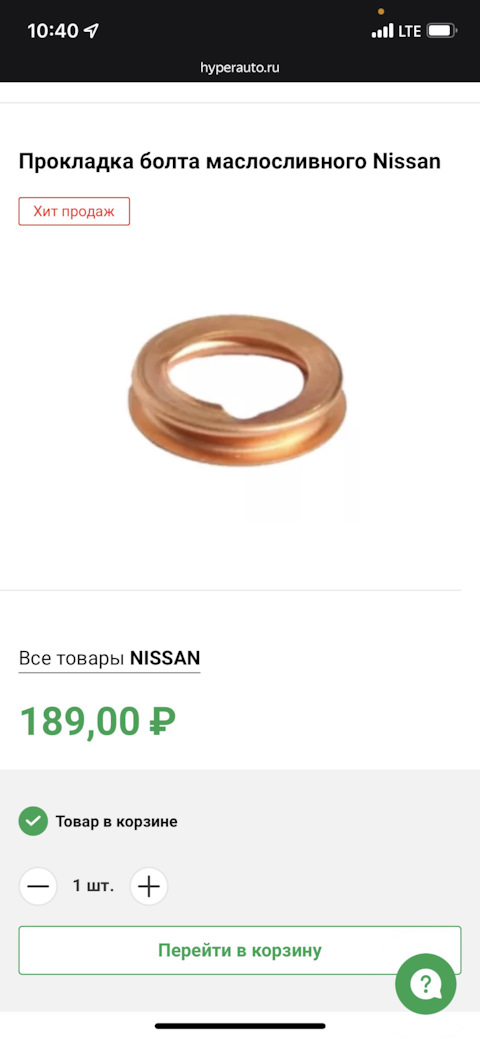
Task: Select the 1 шт. quantity value
Action: point(93,886)
